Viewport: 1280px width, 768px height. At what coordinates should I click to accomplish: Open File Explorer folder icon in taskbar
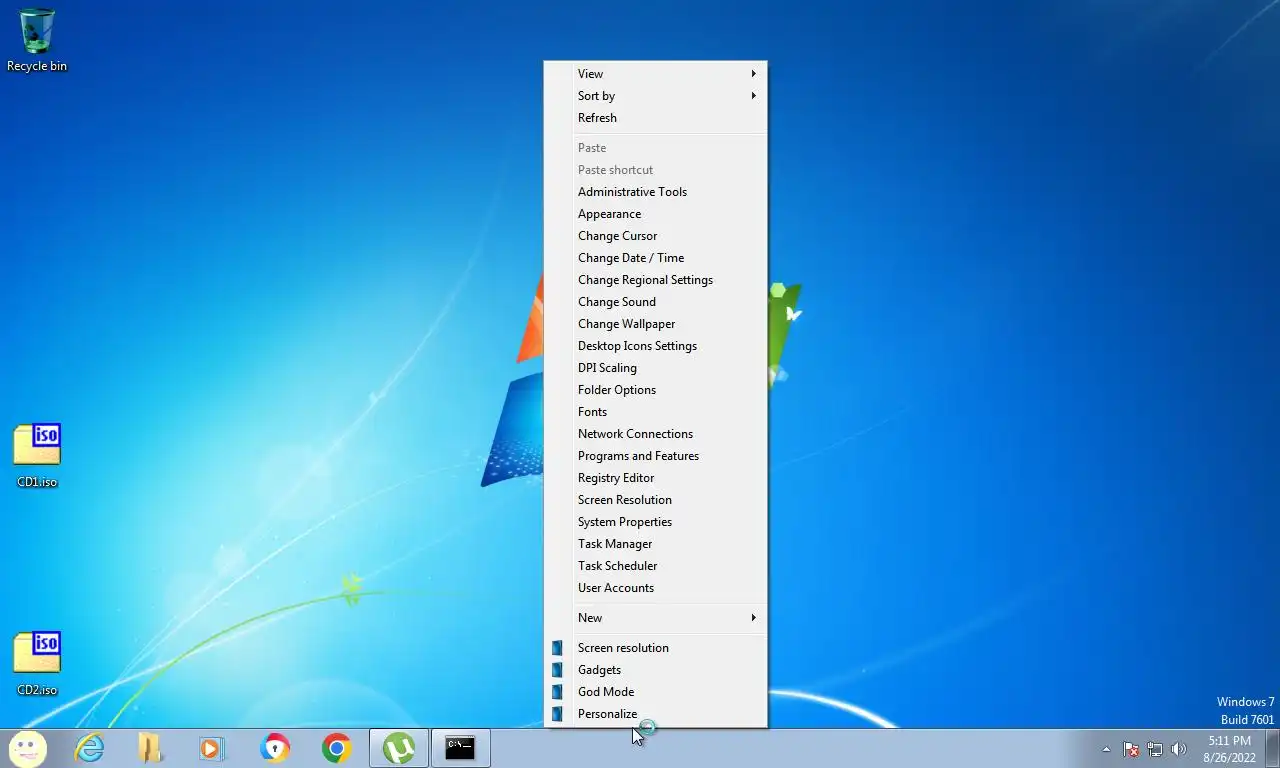(150, 748)
